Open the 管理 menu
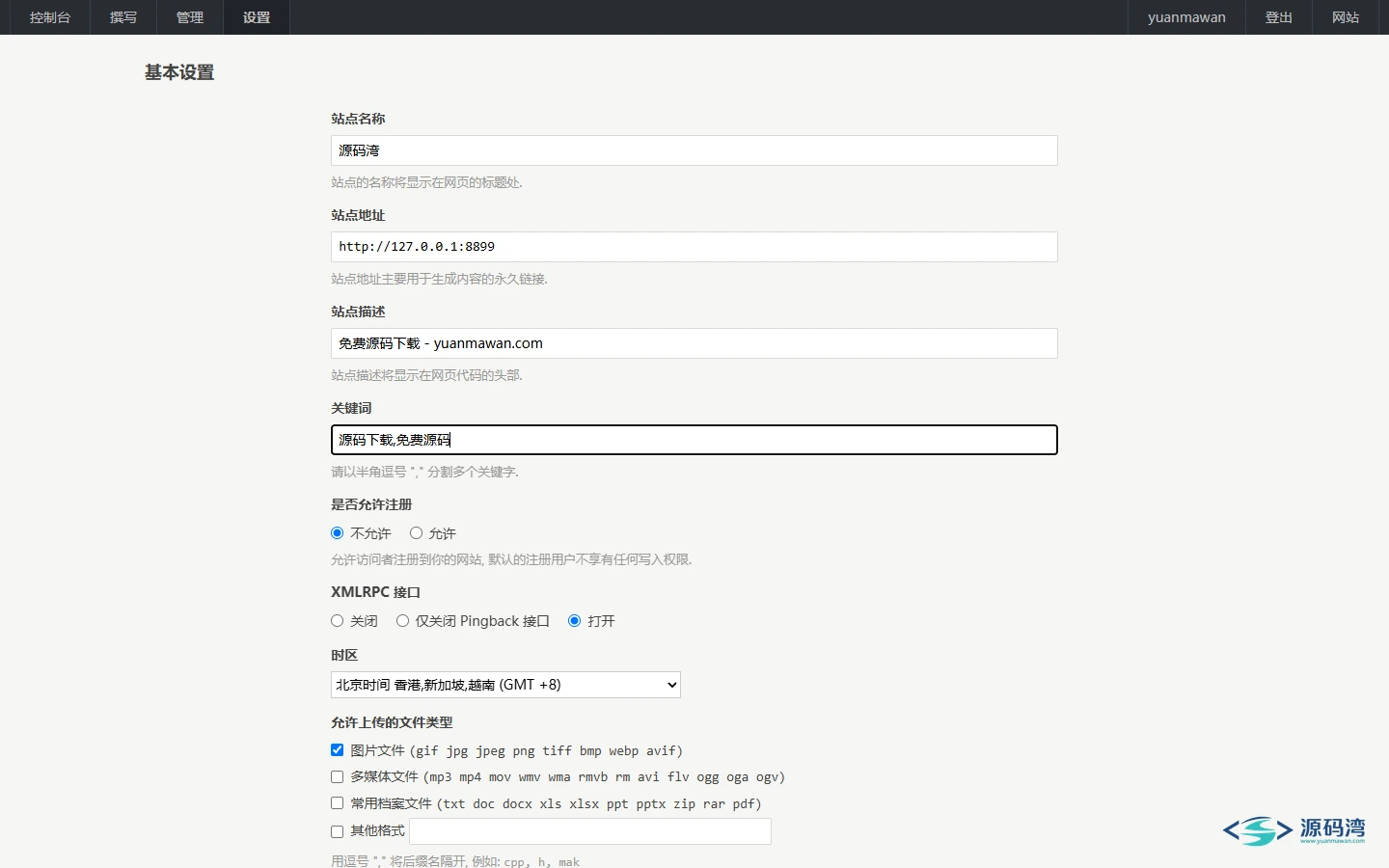The width and height of the screenshot is (1389, 868). [190, 17]
